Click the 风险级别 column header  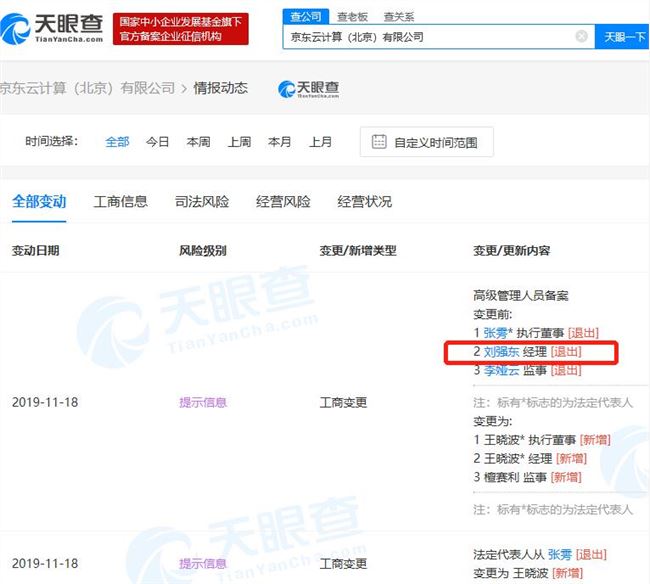click(203, 250)
